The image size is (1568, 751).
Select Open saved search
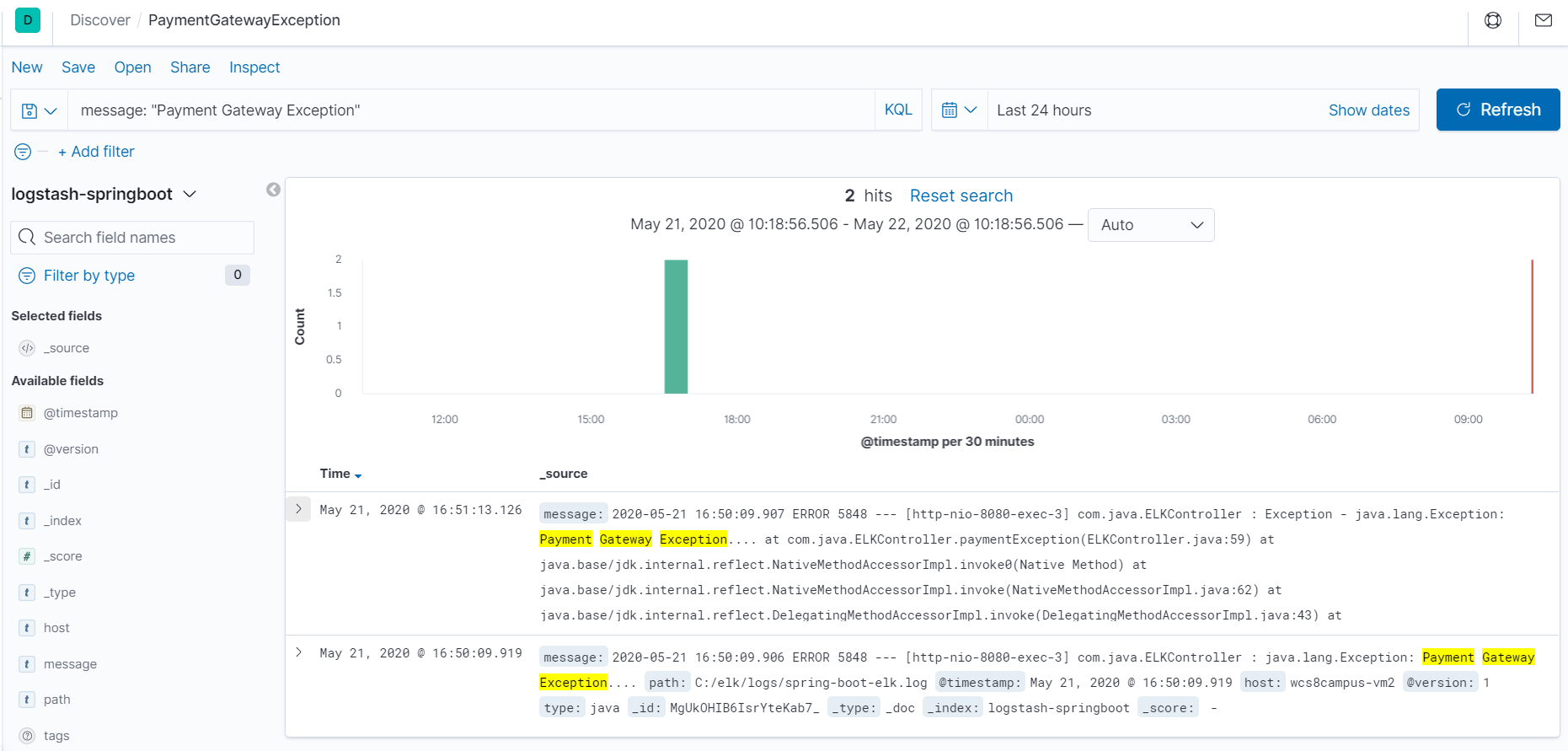coord(133,67)
